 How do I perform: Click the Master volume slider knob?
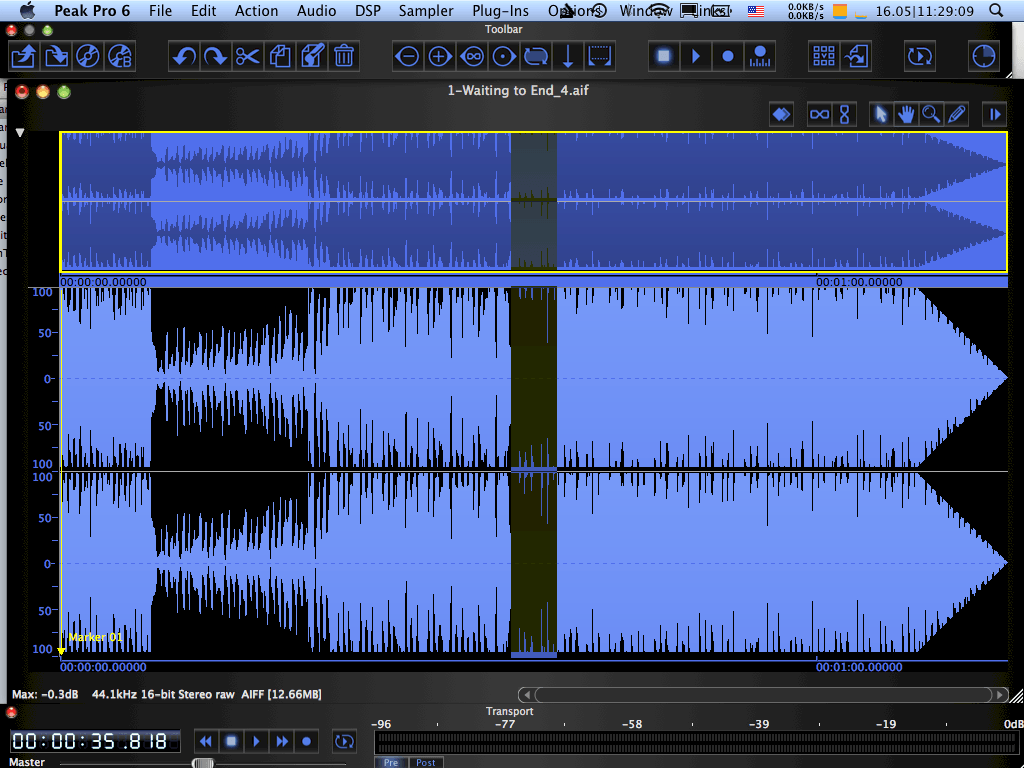[203, 763]
